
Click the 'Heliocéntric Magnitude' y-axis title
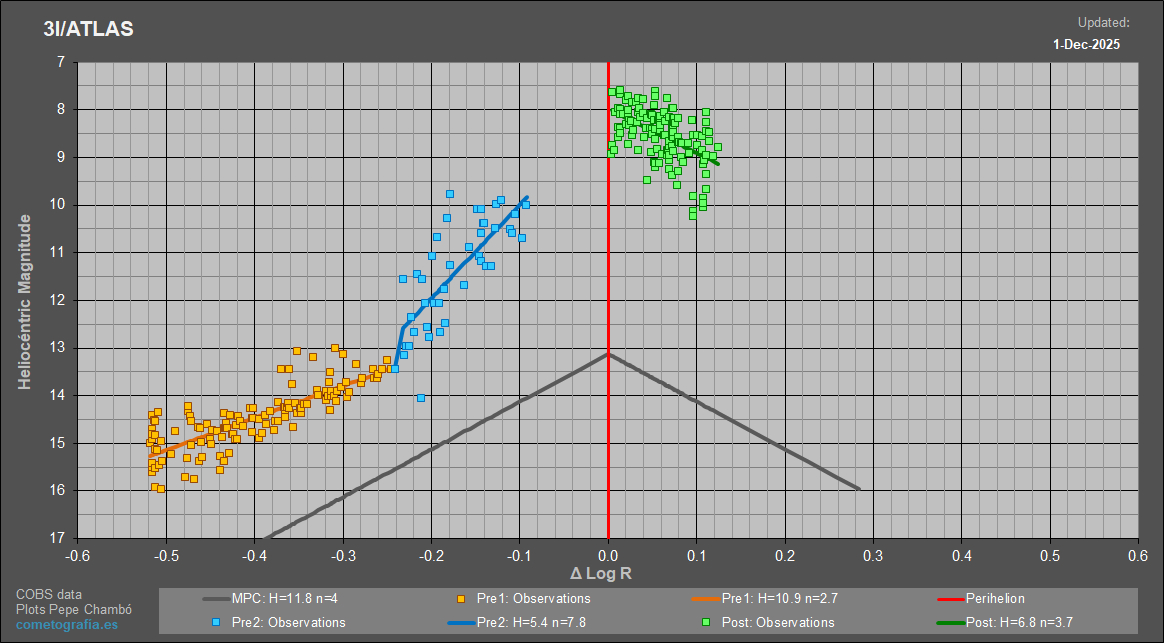(26, 301)
